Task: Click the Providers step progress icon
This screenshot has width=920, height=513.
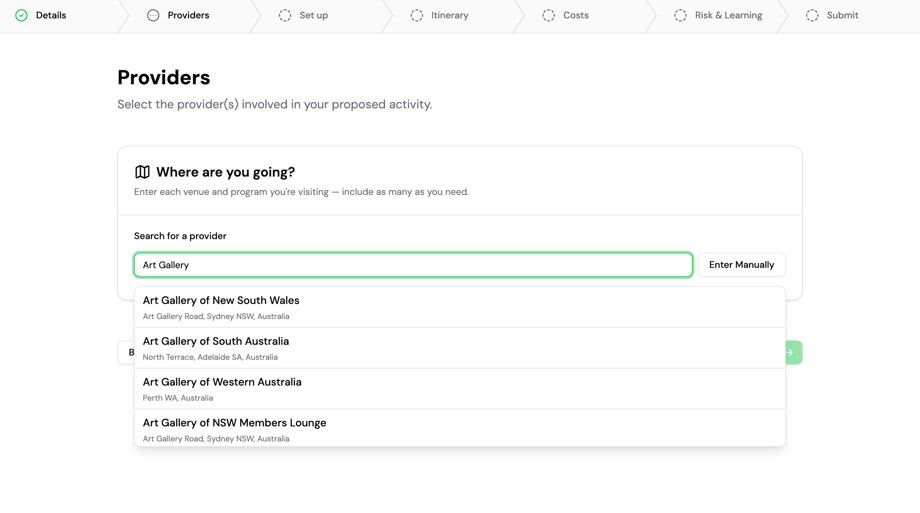Action: click(153, 16)
